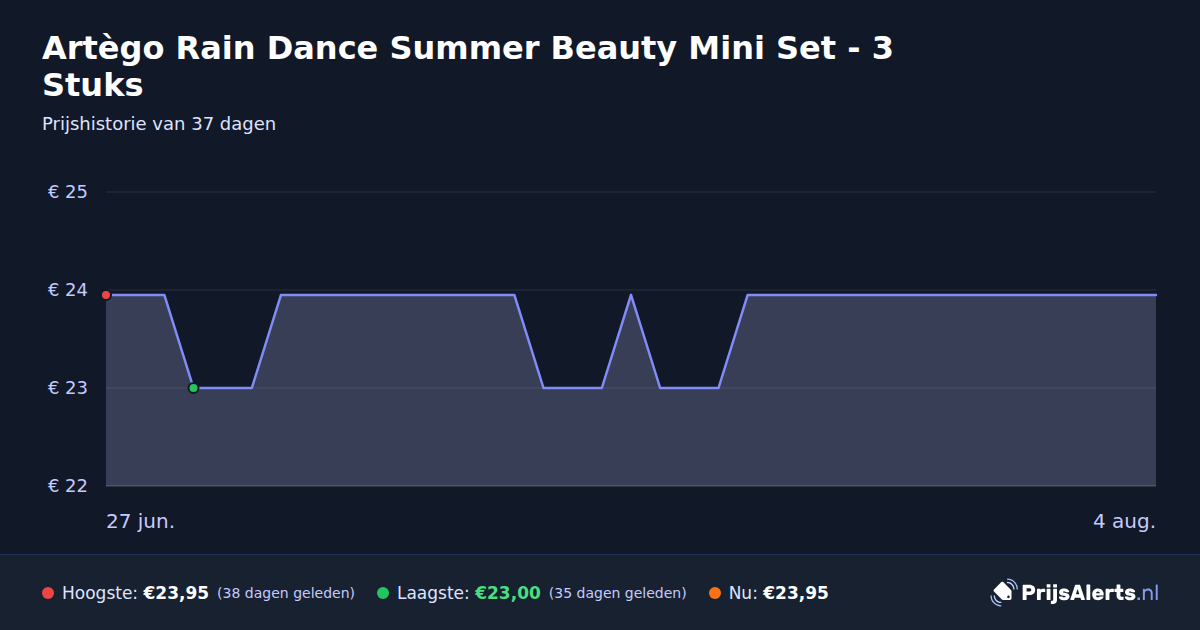1200x630 pixels.
Task: Click the 35 dagen geleden note
Action: (618, 593)
